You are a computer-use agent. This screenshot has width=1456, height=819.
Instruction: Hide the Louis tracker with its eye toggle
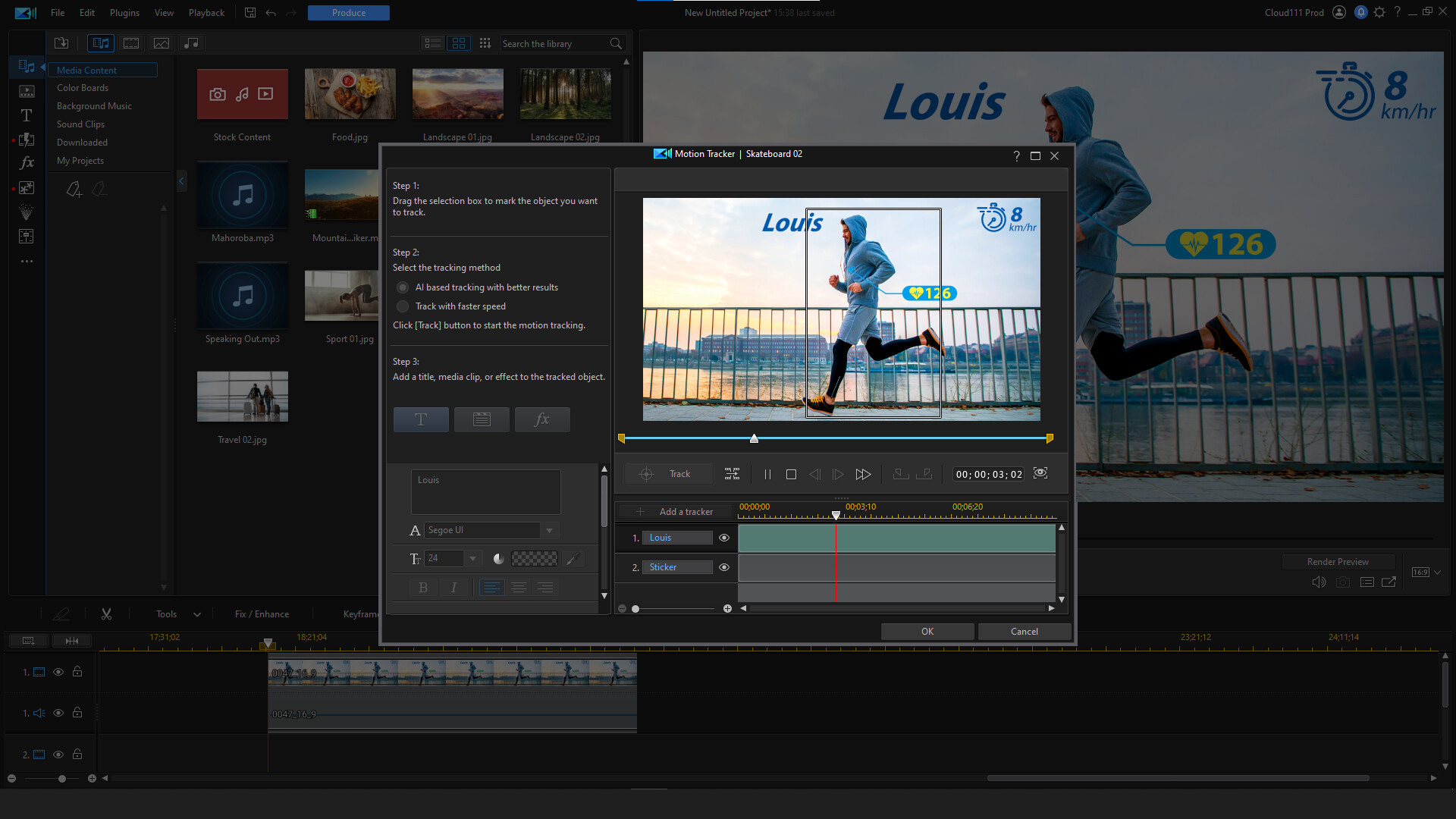pos(724,538)
